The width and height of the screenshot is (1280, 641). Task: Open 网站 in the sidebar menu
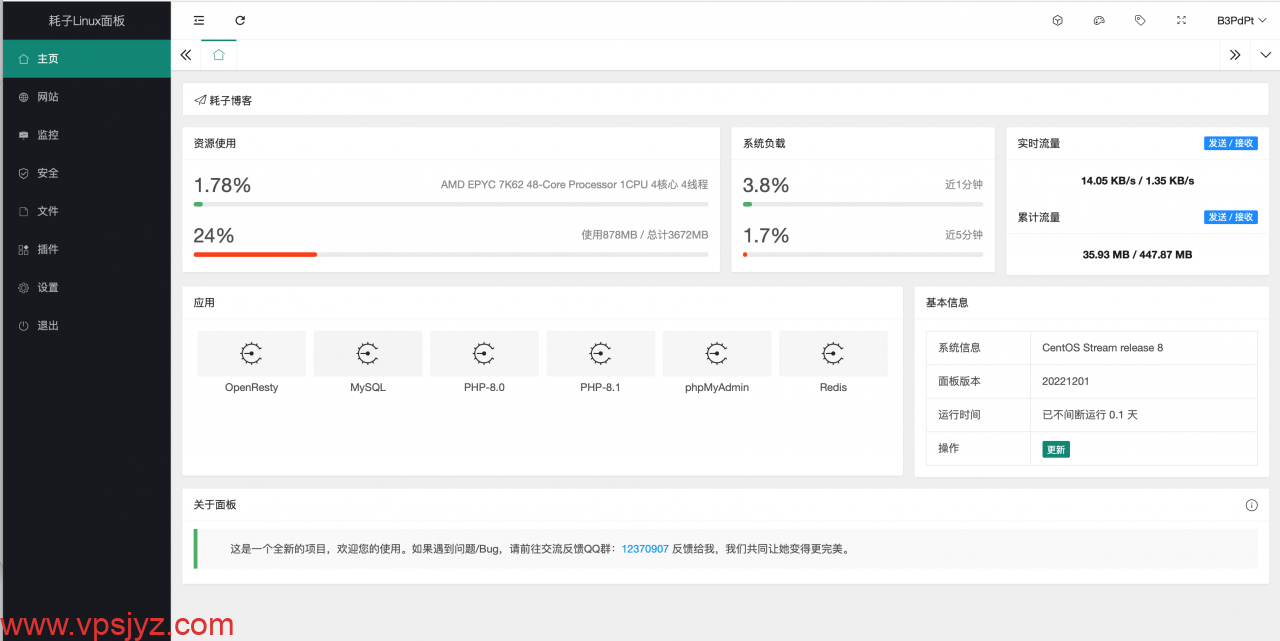(x=48, y=97)
